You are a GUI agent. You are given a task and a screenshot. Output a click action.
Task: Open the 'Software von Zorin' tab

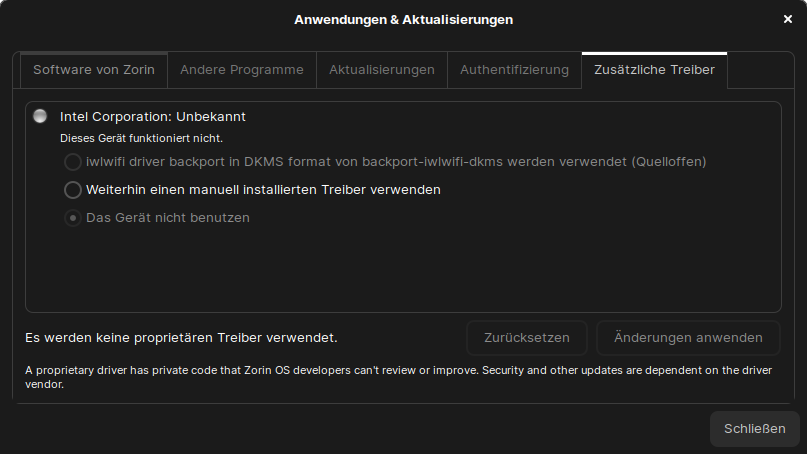click(x=94, y=70)
